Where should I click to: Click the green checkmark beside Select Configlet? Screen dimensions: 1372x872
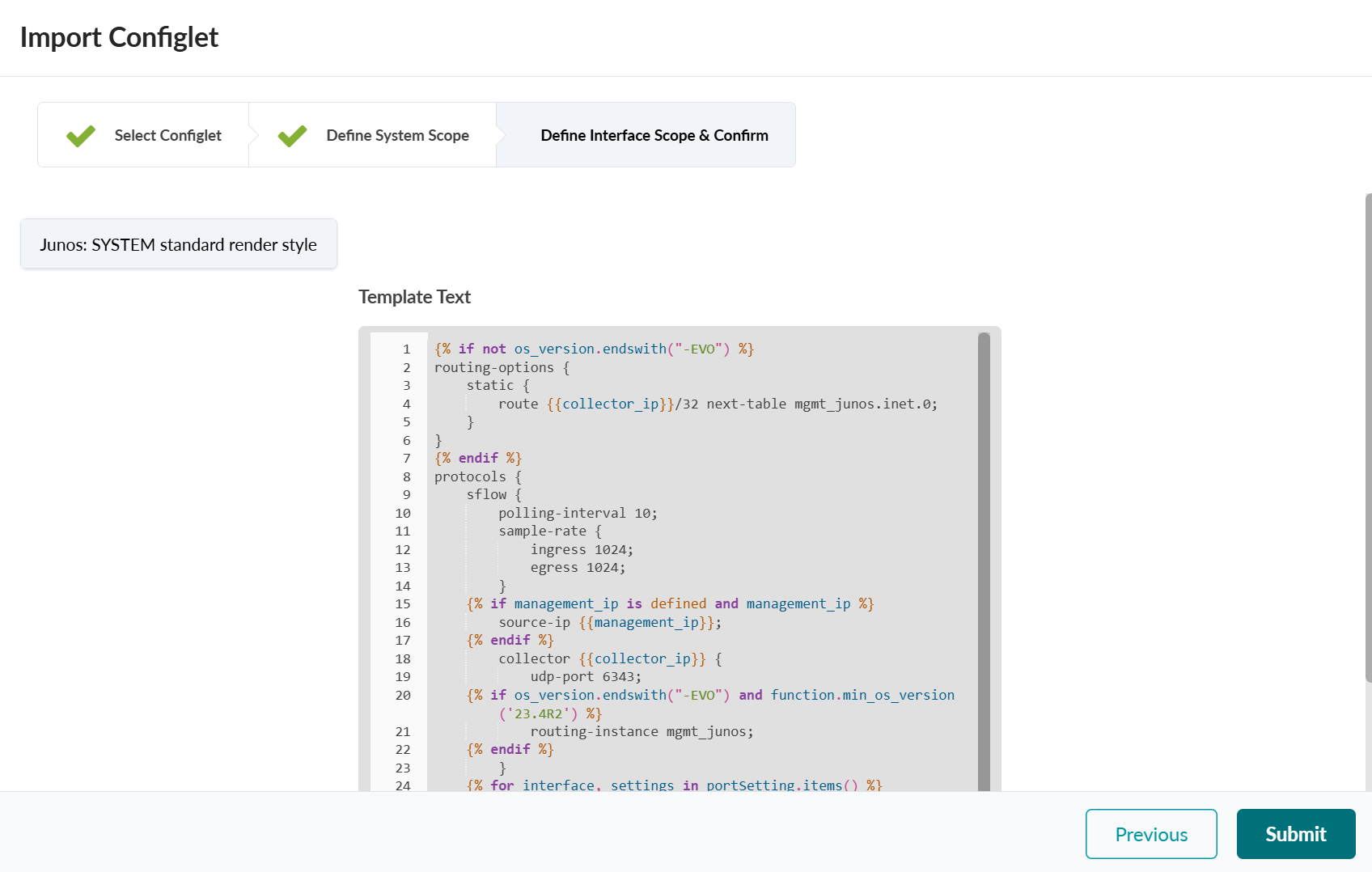pos(81,136)
